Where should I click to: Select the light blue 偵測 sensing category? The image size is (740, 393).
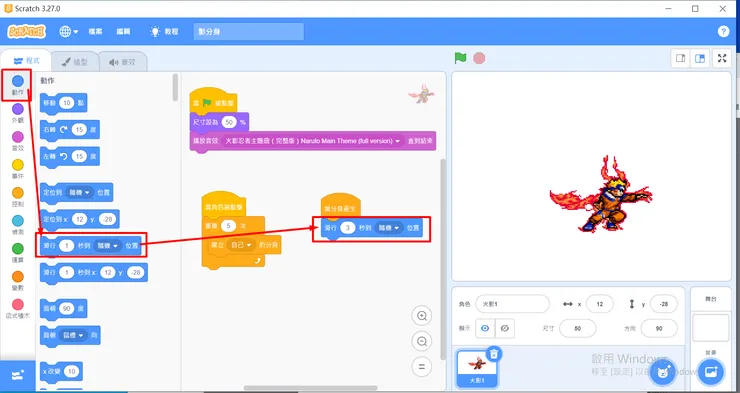17,225
